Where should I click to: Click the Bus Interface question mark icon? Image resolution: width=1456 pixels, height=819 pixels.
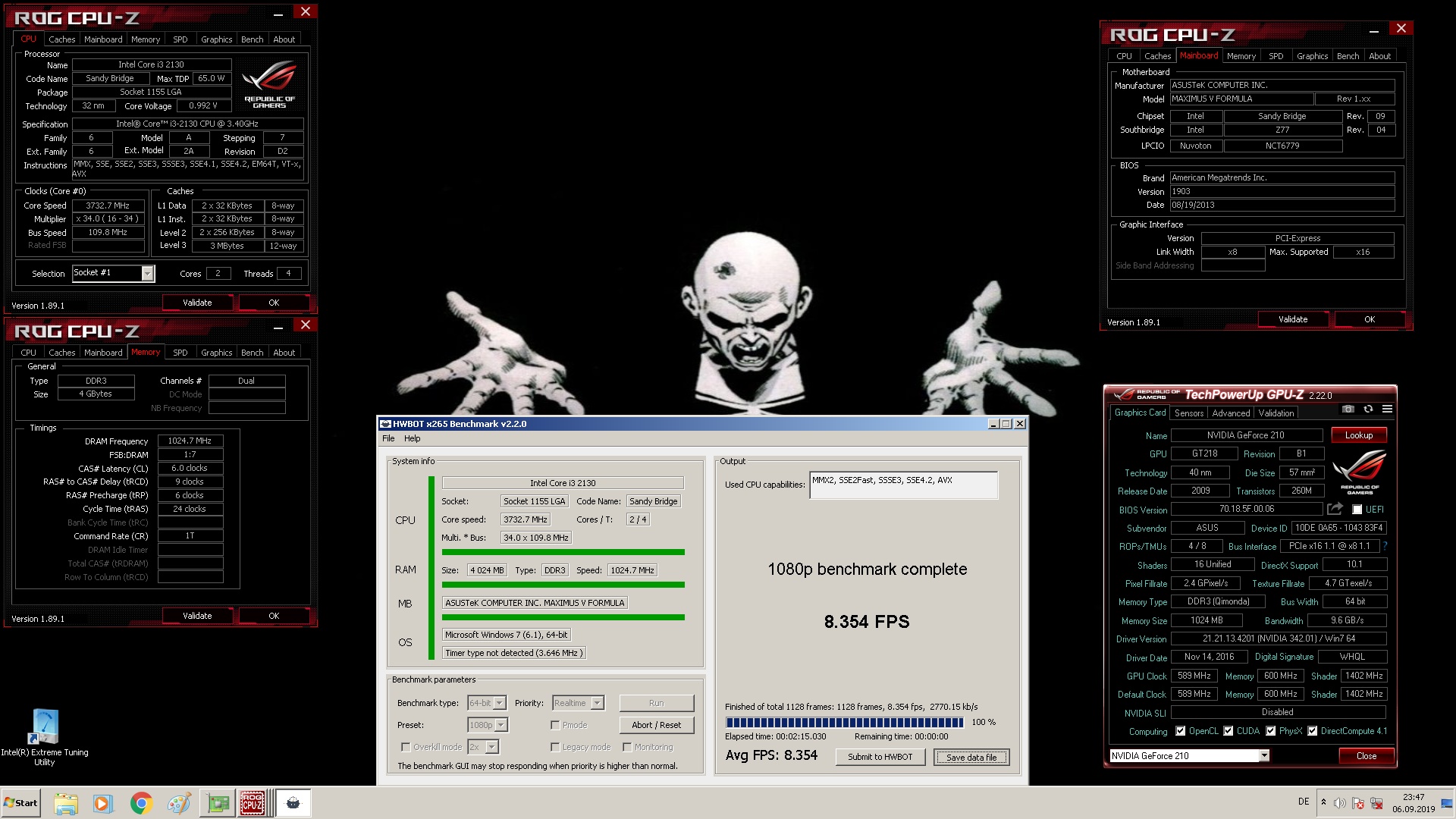tap(1385, 546)
